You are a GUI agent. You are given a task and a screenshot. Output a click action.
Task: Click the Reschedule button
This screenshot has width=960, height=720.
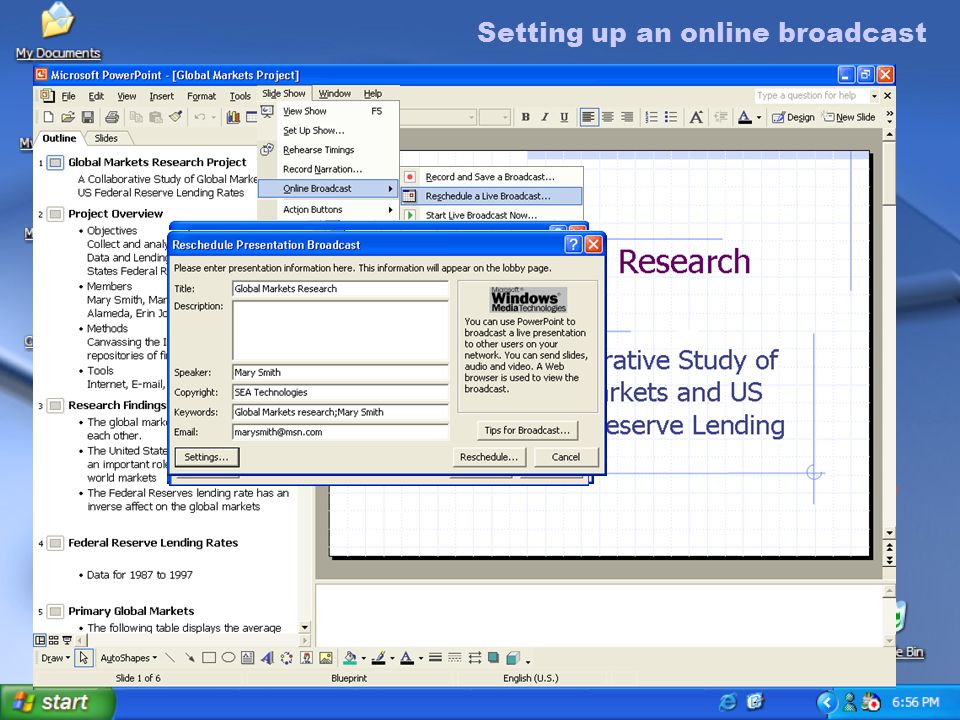pos(489,457)
